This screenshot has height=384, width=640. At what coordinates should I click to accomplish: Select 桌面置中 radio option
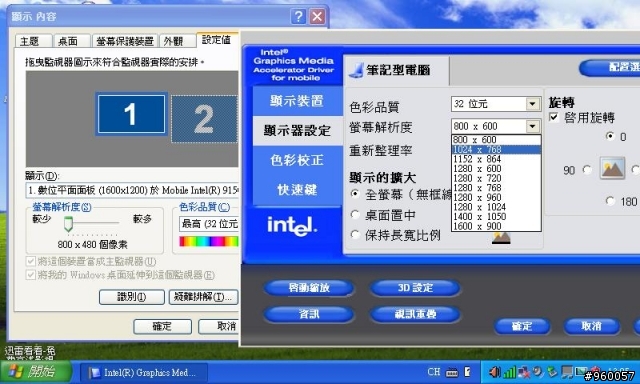point(355,214)
